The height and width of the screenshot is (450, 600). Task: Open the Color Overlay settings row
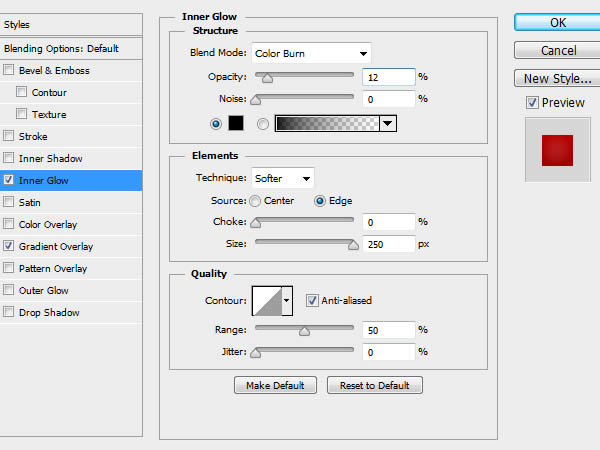click(71, 224)
